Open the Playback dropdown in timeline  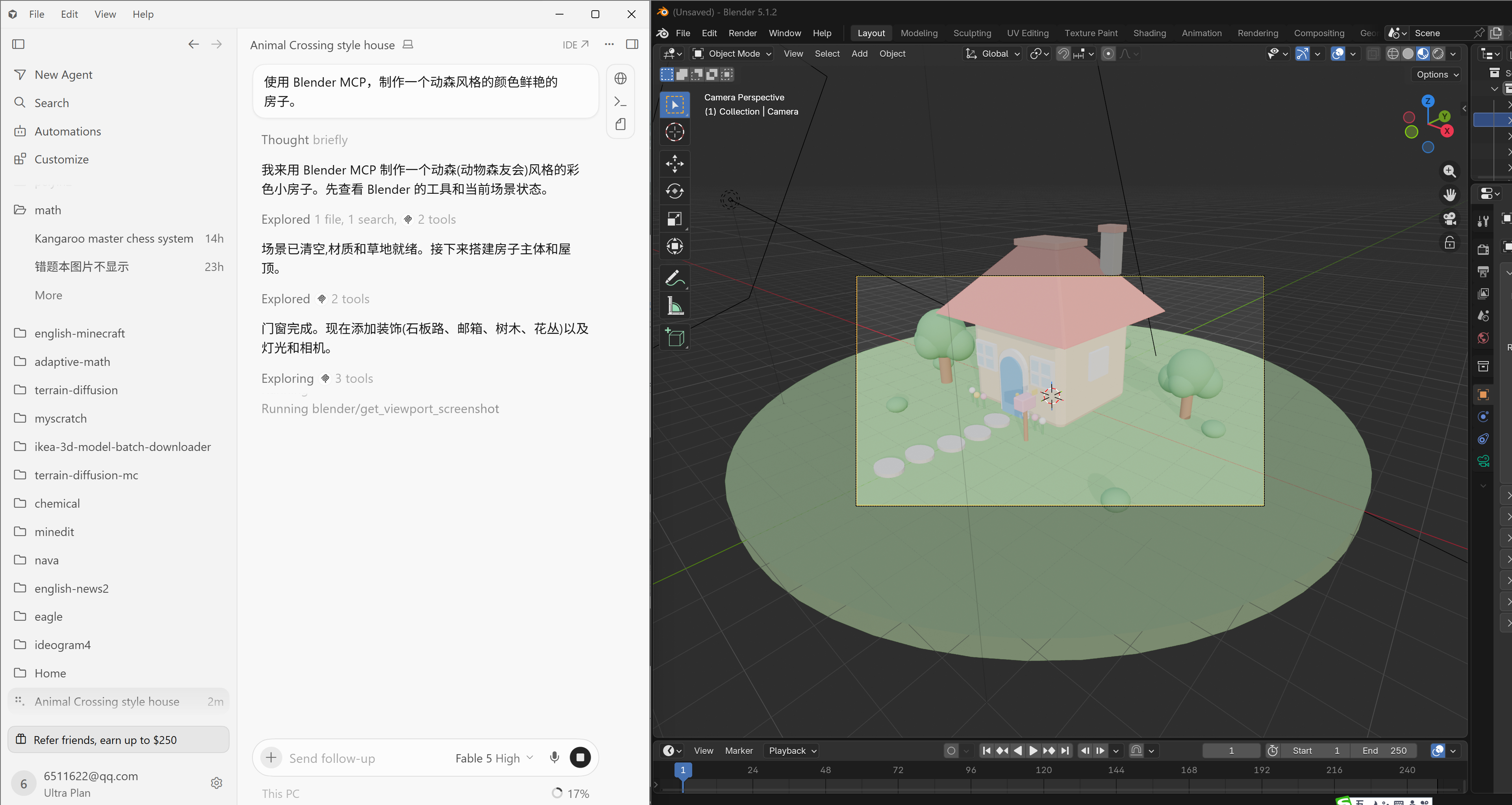pyautogui.click(x=792, y=750)
